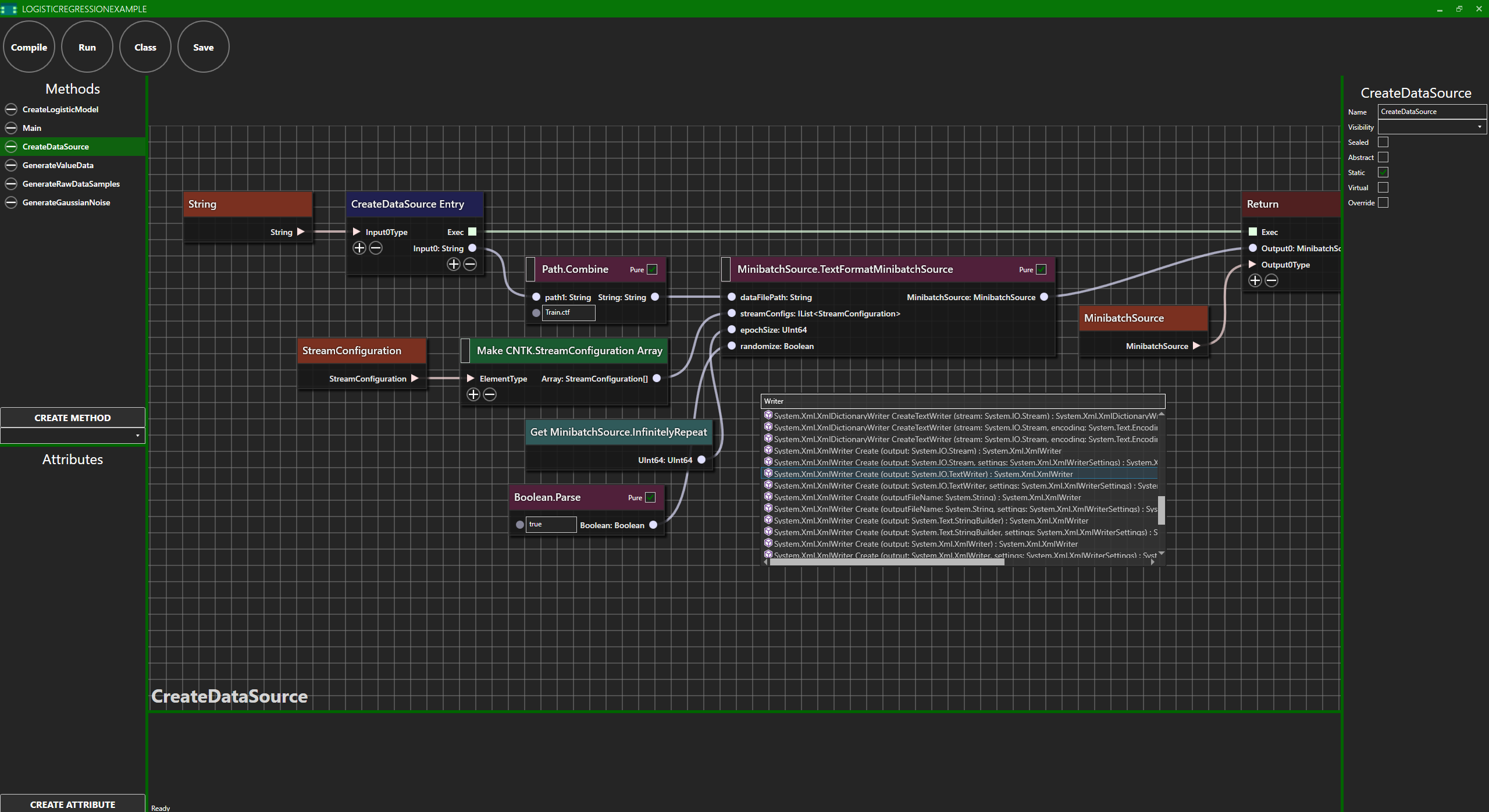Click the Compile button

coord(29,47)
